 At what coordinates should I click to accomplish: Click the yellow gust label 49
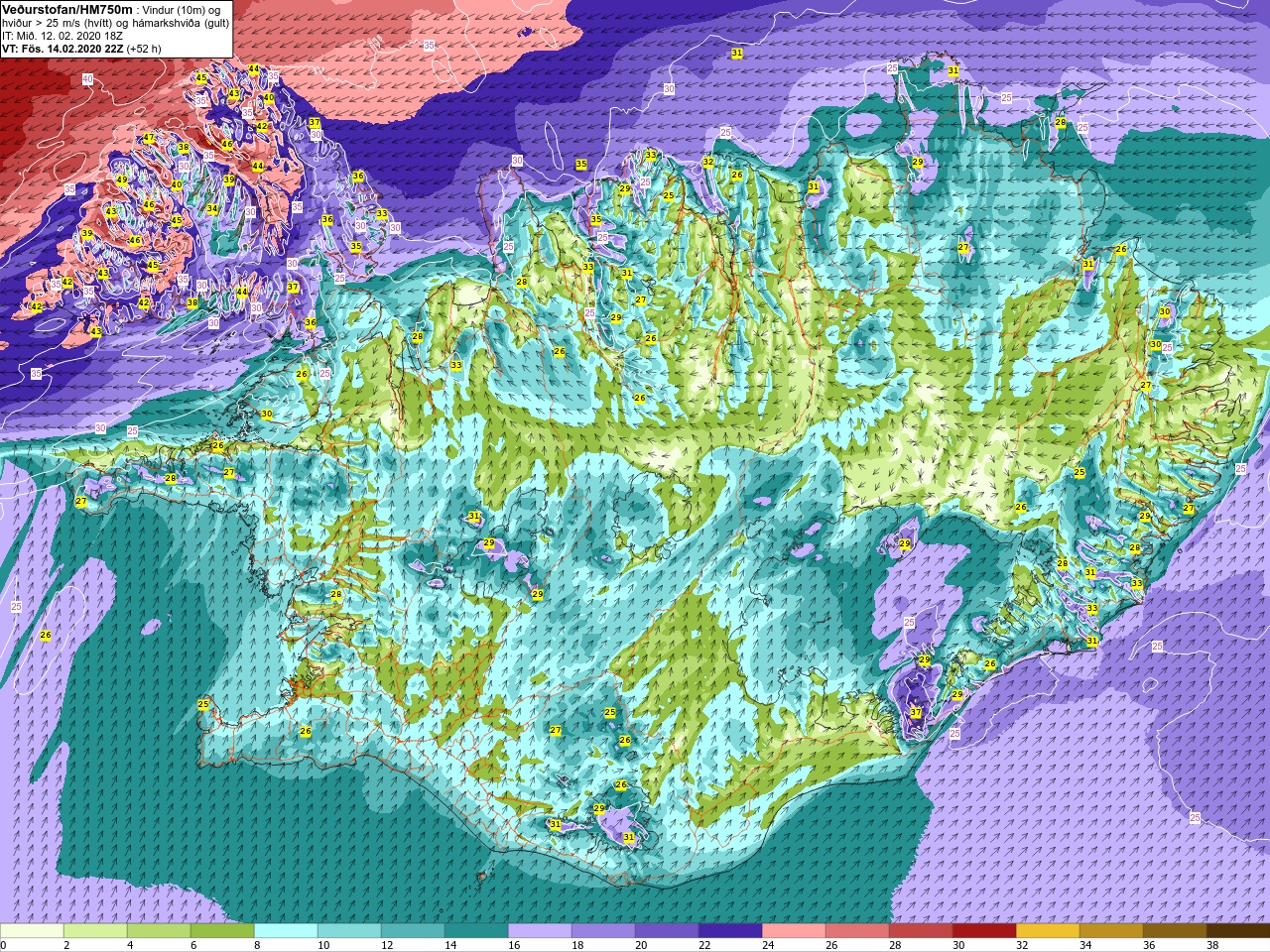click(x=122, y=179)
